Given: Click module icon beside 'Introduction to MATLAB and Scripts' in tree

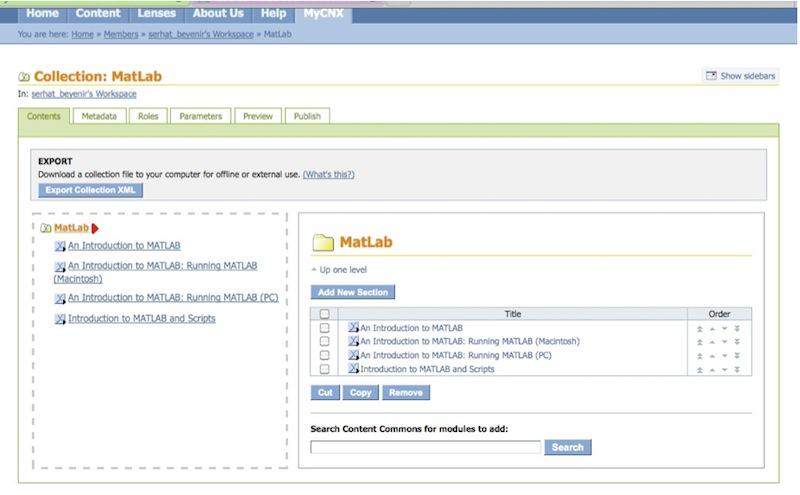Looking at the screenshot, I should [x=60, y=319].
